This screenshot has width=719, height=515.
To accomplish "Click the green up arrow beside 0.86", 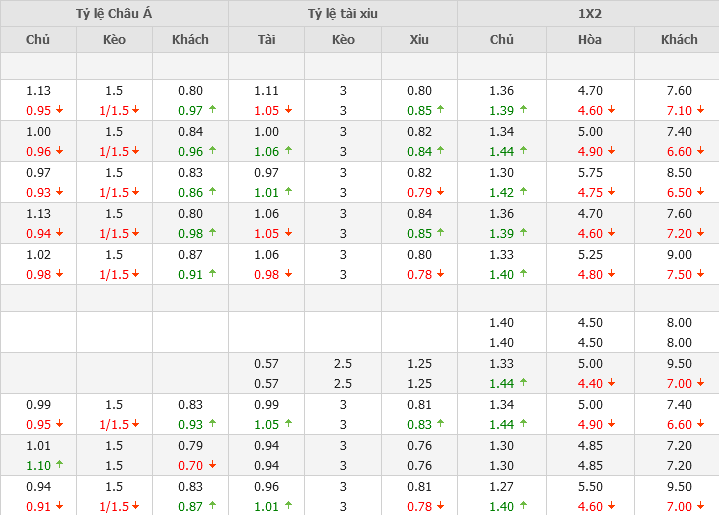I will (x=212, y=192).
